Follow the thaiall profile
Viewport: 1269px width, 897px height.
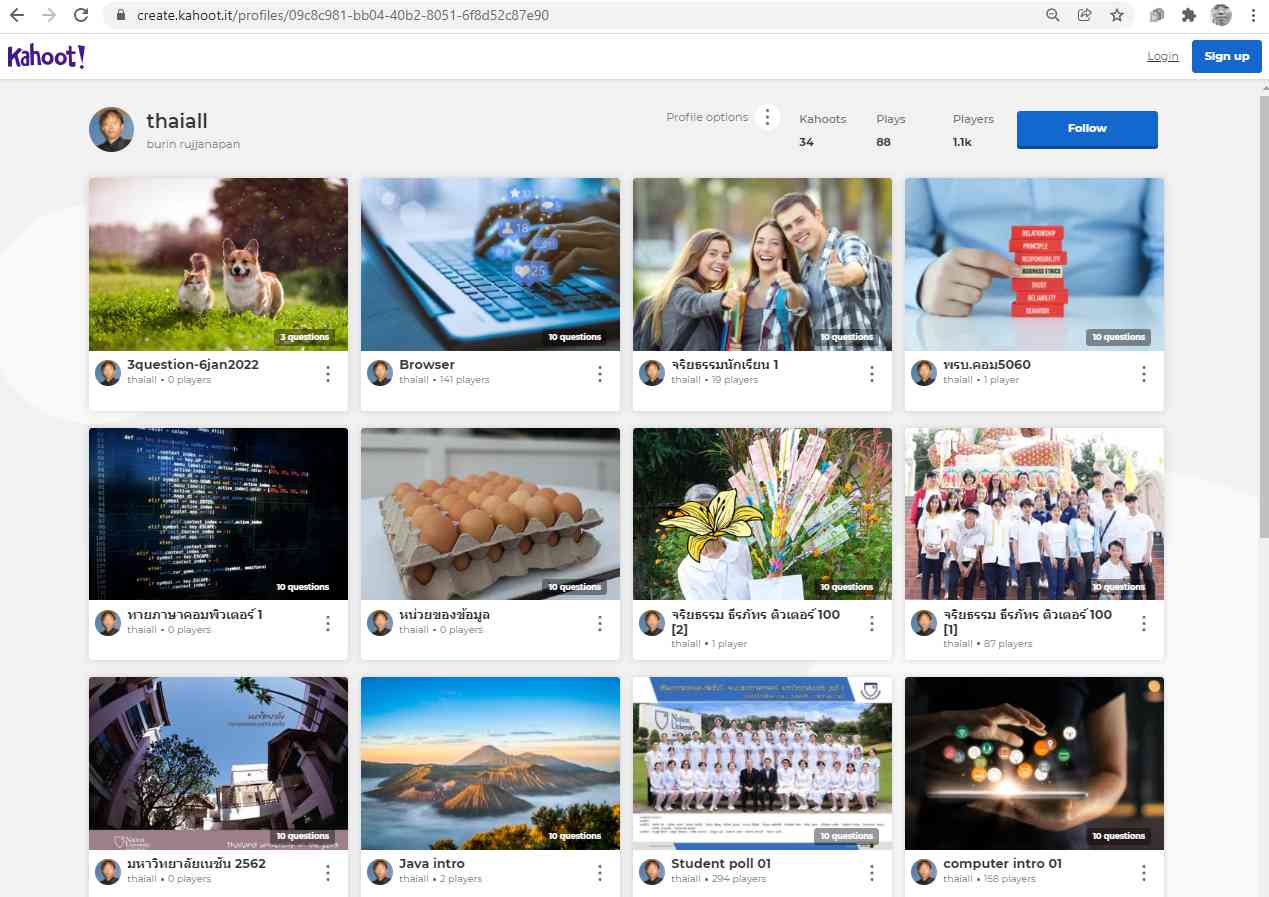tap(1087, 129)
